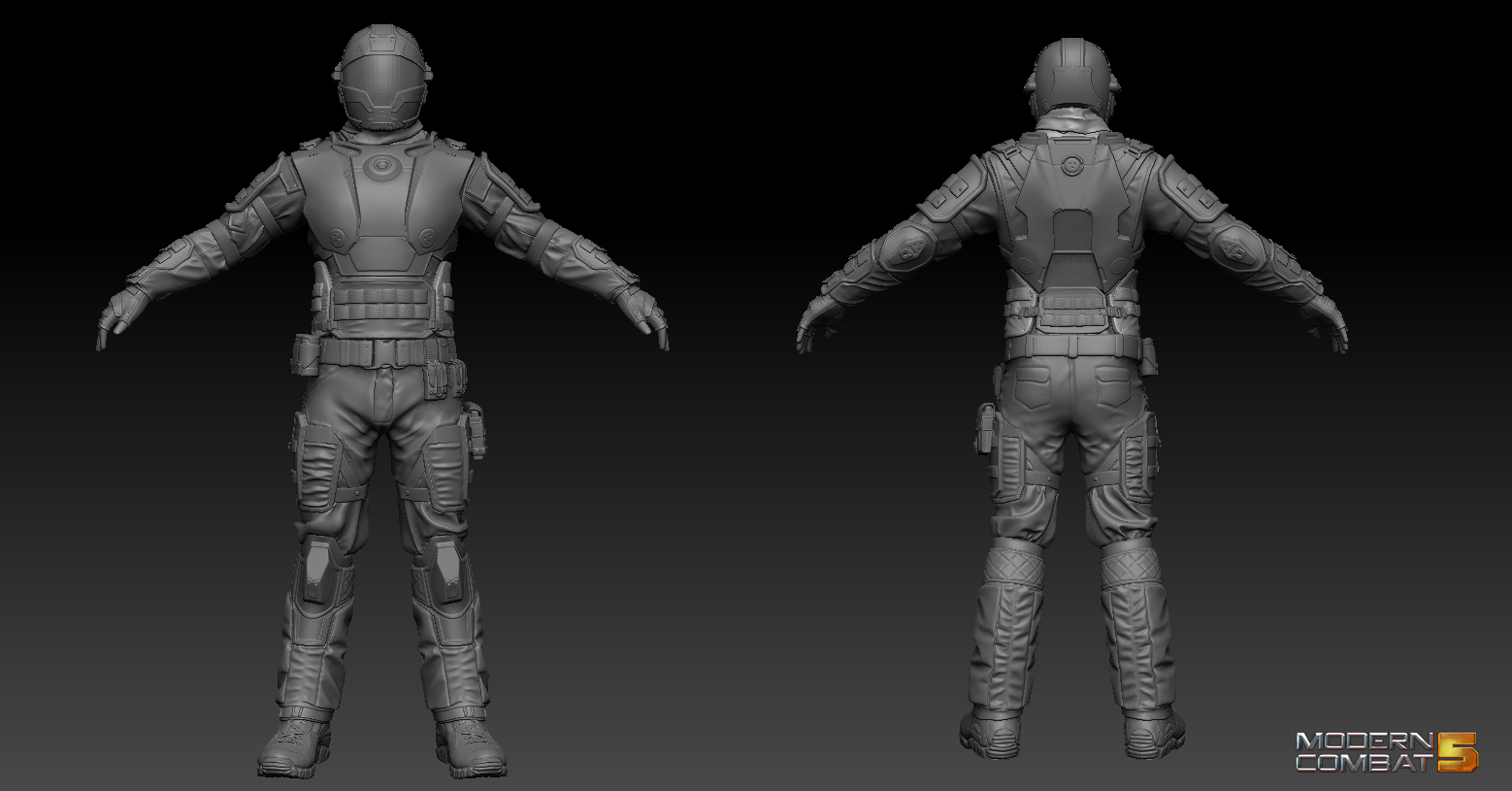The width and height of the screenshot is (1512, 791).
Task: Select the front-view soldier's right boot
Action: pyautogui.click(x=295, y=745)
